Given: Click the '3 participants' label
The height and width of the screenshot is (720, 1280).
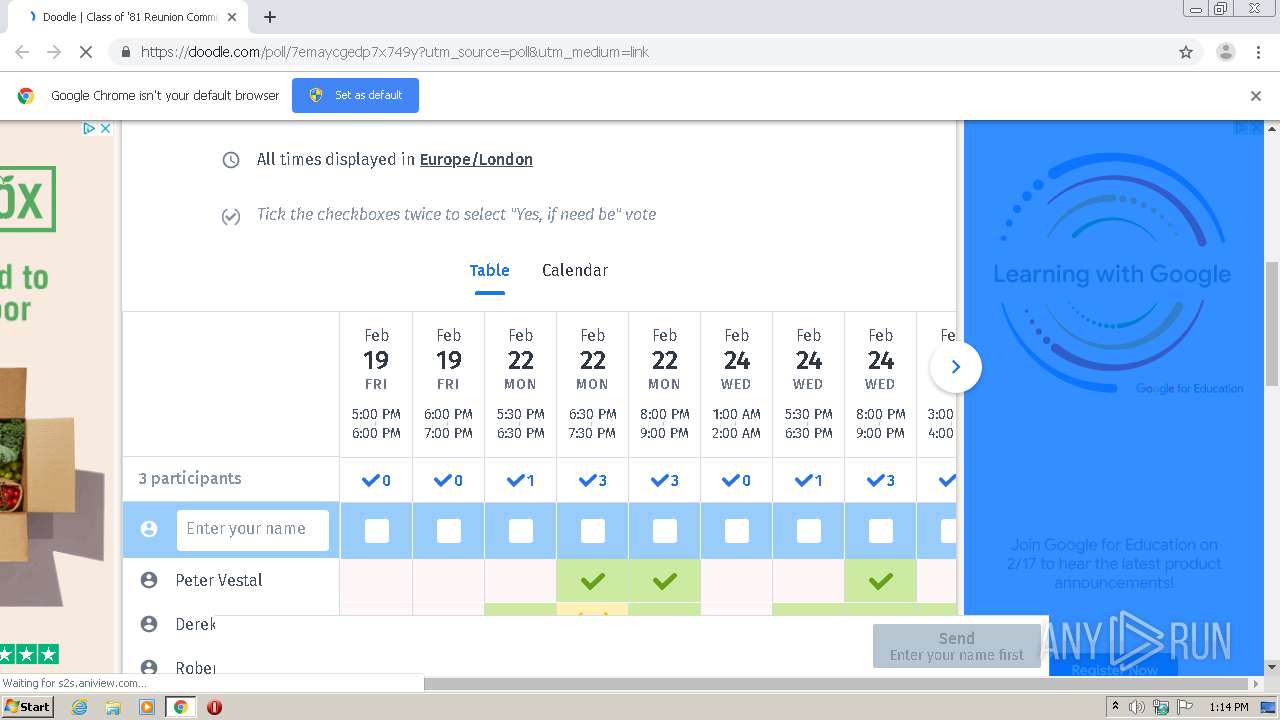Looking at the screenshot, I should click(x=190, y=478).
